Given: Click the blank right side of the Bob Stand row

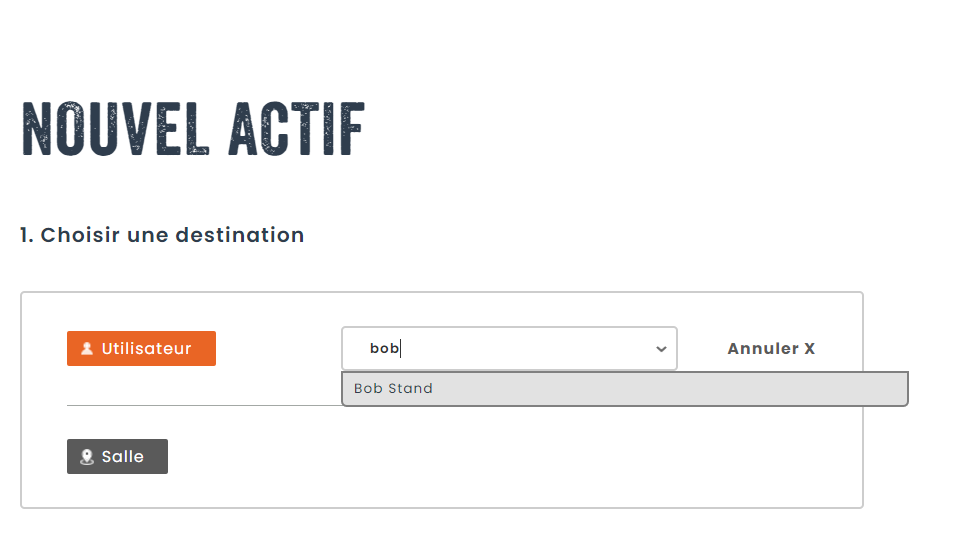Looking at the screenshot, I should (x=750, y=389).
